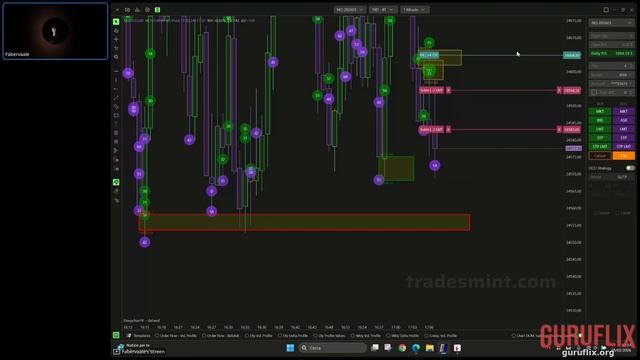Pick the crosshair tool in left toolbar
The width and height of the screenshot is (640, 360).
[116, 39]
